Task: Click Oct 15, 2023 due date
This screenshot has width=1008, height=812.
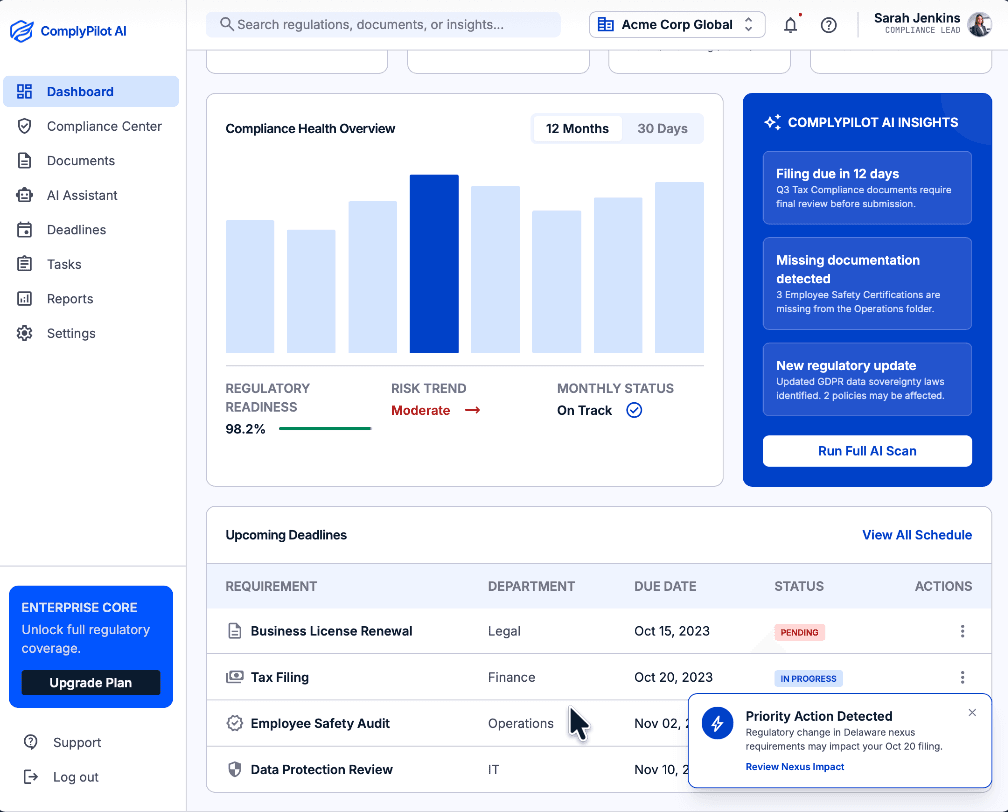Action: (672, 631)
